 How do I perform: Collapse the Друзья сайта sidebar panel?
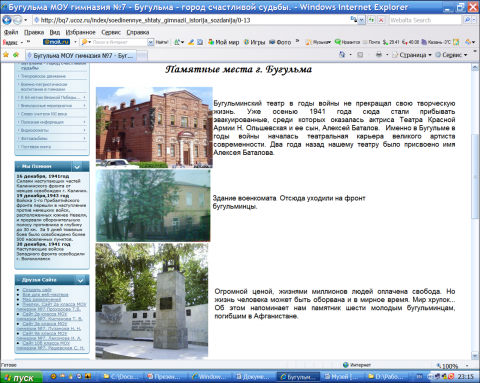pos(80,280)
